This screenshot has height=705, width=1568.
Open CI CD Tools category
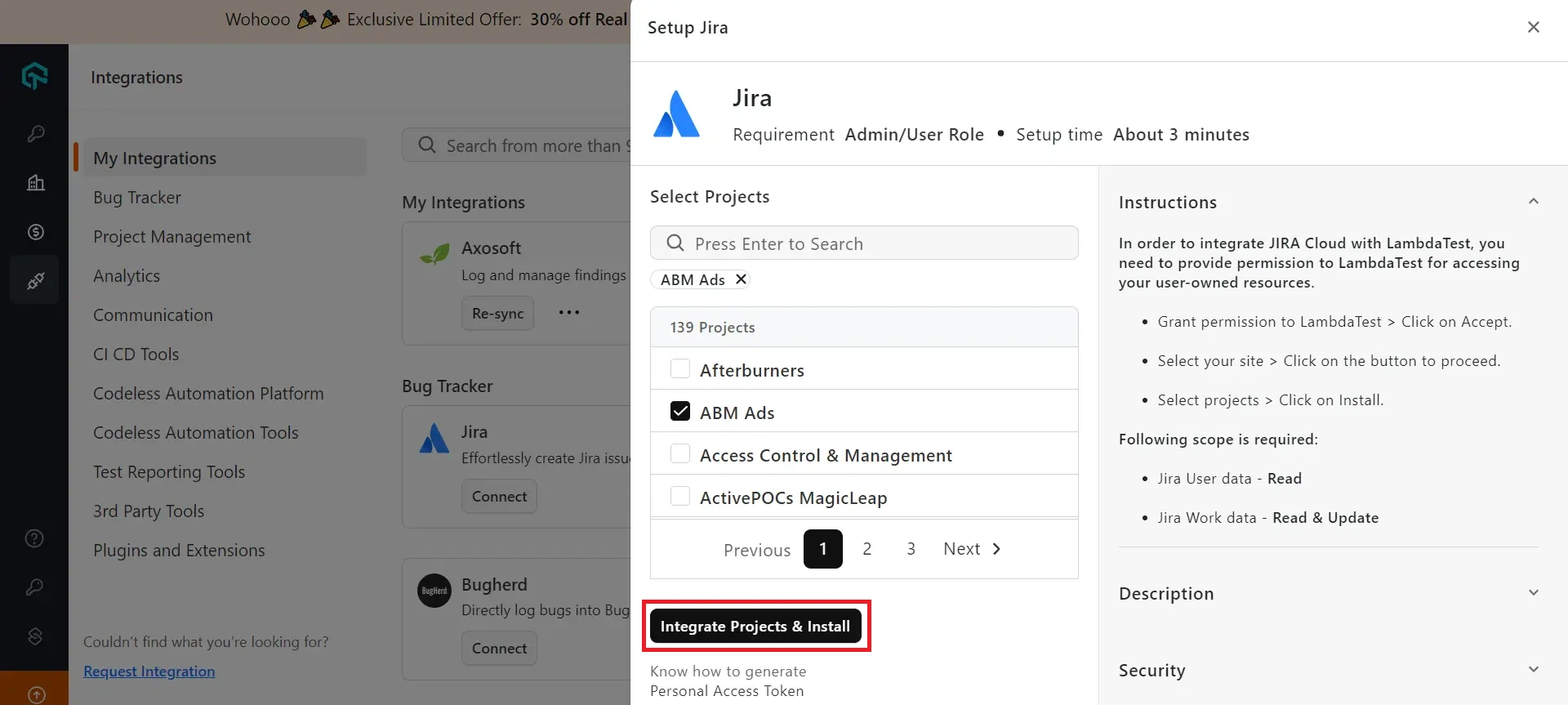click(x=136, y=355)
